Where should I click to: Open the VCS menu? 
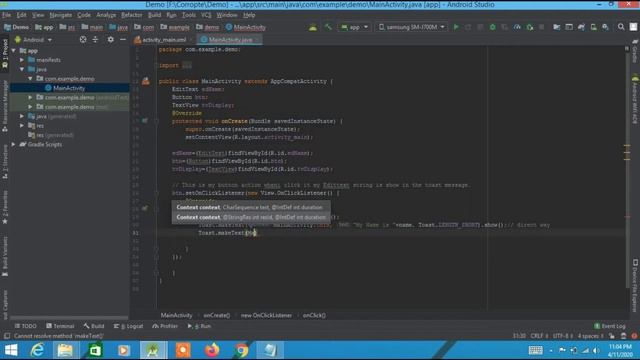[206, 15]
